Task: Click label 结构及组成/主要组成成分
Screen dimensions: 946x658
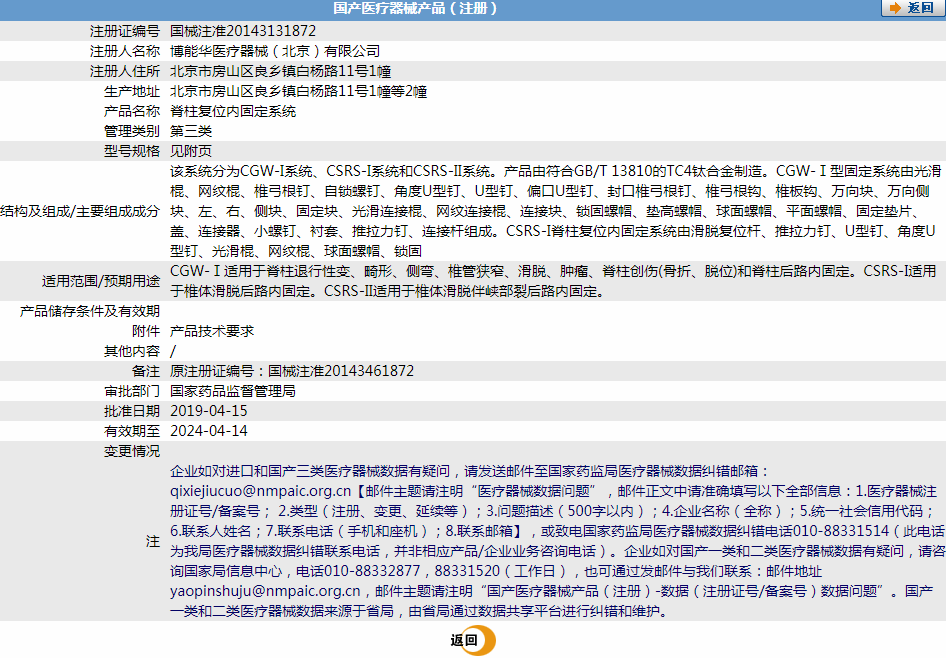Action: pos(80,211)
